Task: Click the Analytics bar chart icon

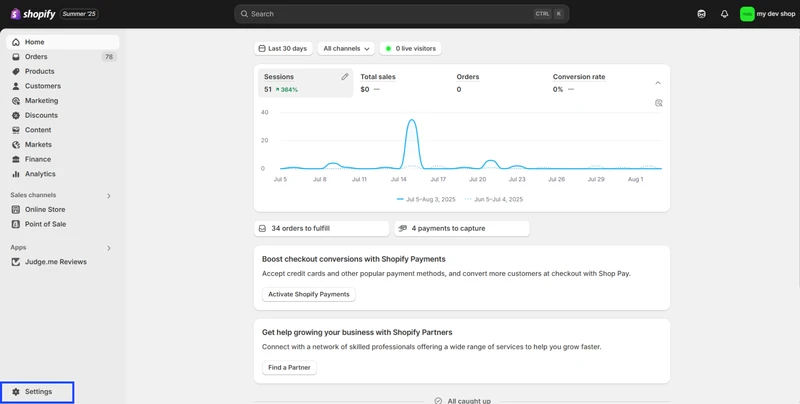Action: [x=16, y=174]
